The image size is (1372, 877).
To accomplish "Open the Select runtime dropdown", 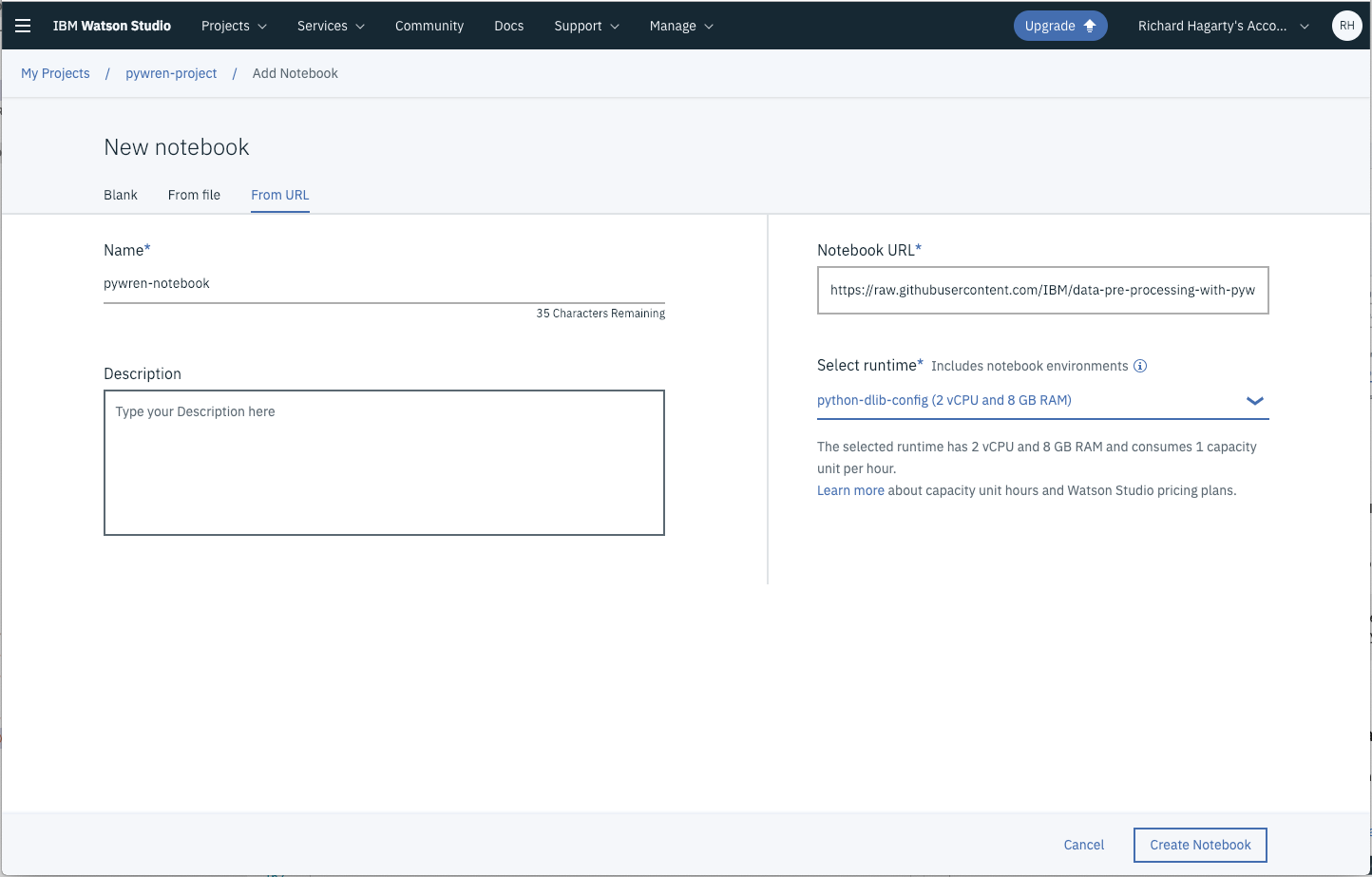I will (x=1042, y=400).
